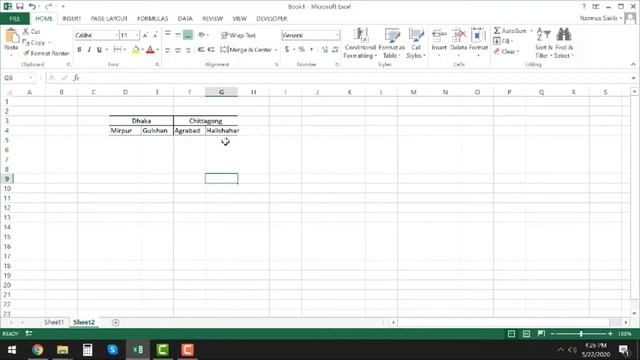Toggle Wrap Text
Image resolution: width=640 pixels, height=360 pixels.
pos(238,36)
